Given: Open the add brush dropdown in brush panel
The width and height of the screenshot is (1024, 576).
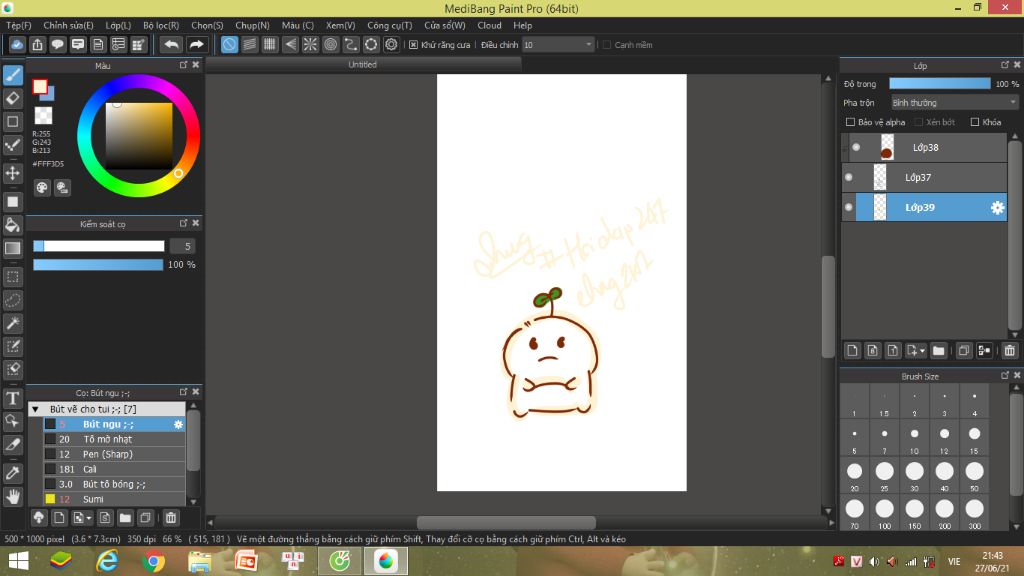Looking at the screenshot, I should point(82,518).
